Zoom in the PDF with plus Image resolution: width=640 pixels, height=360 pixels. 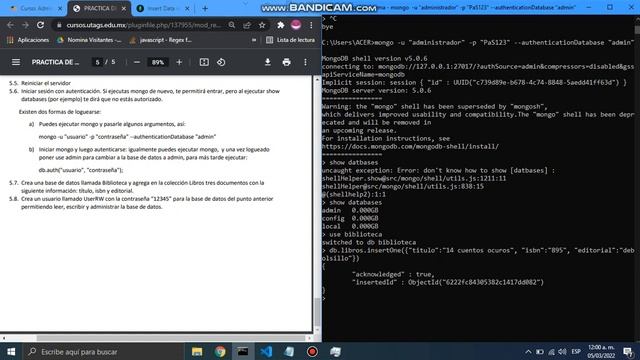tap(179, 62)
